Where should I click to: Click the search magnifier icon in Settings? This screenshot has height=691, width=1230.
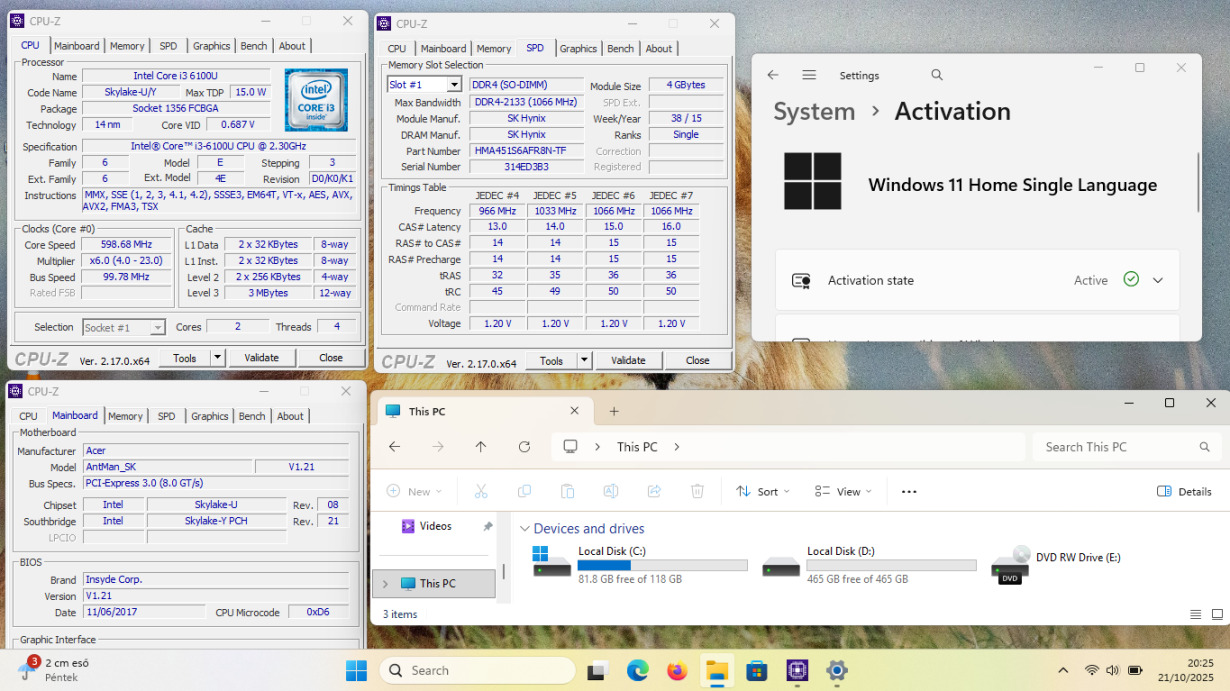click(x=937, y=75)
